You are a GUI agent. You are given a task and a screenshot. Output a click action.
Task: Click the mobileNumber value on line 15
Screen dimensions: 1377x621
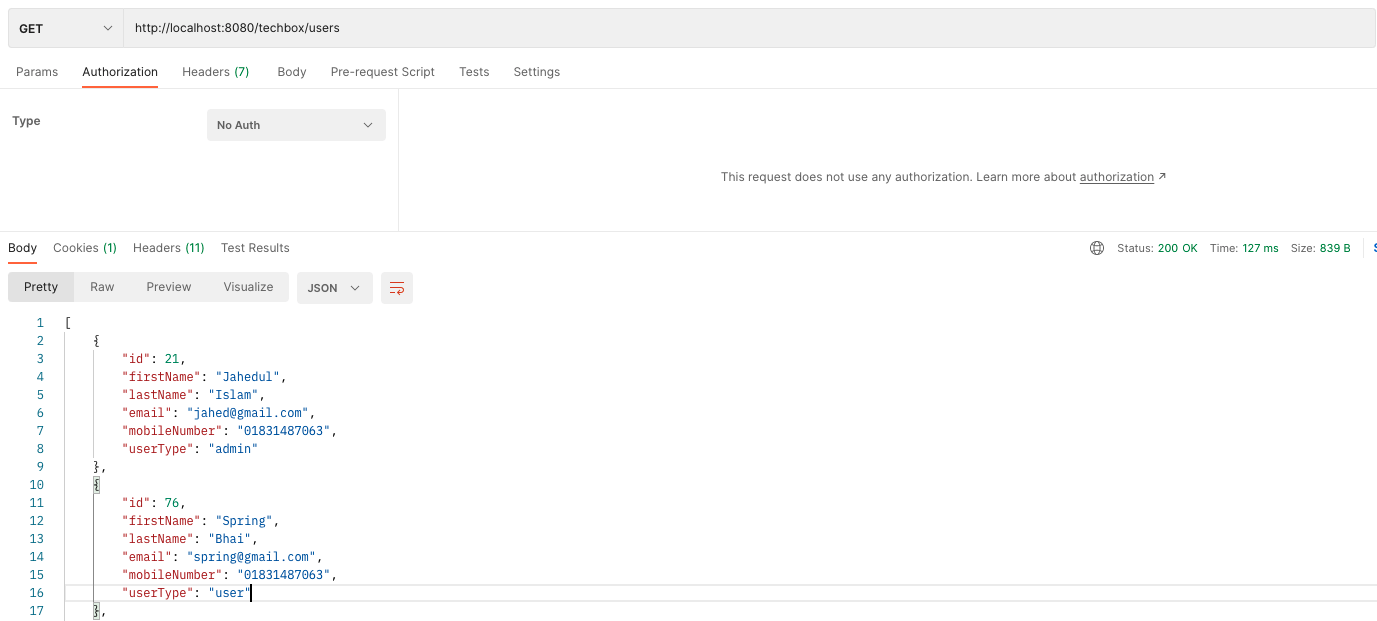point(284,575)
